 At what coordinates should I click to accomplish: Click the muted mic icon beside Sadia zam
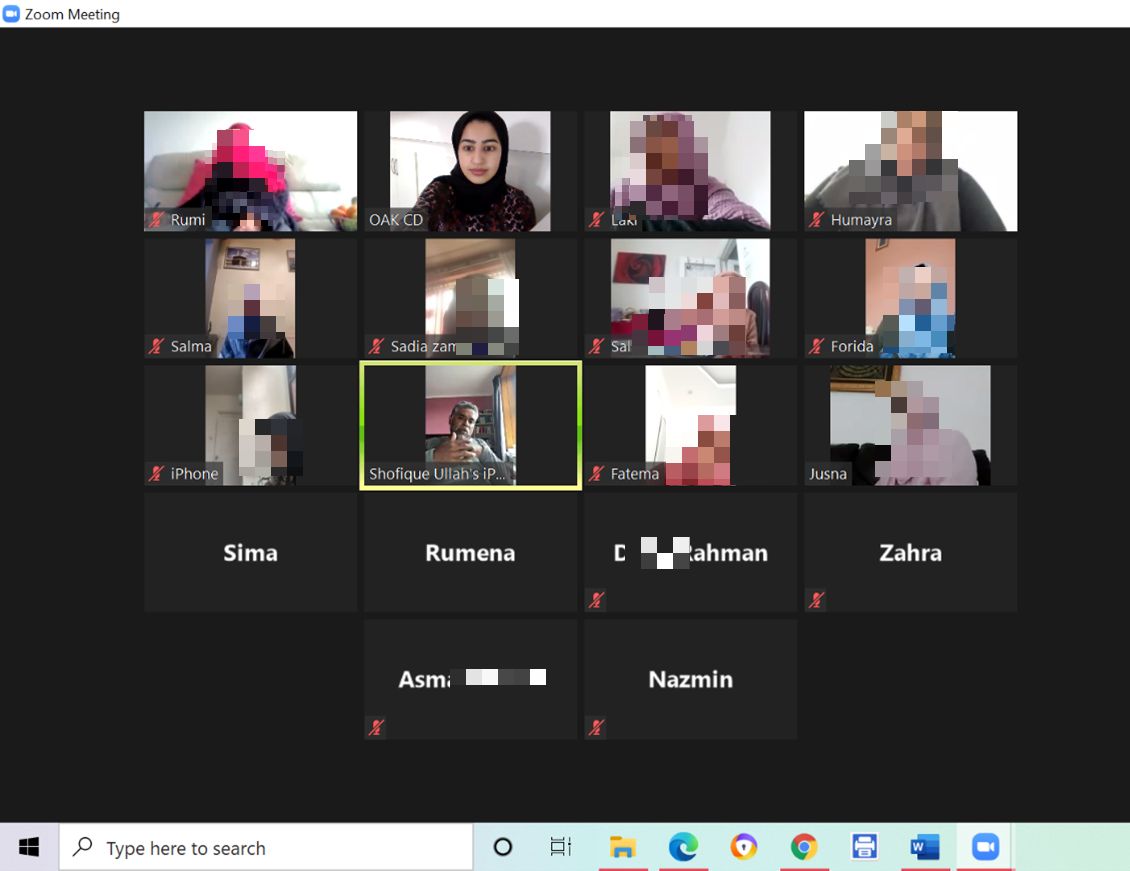point(376,346)
